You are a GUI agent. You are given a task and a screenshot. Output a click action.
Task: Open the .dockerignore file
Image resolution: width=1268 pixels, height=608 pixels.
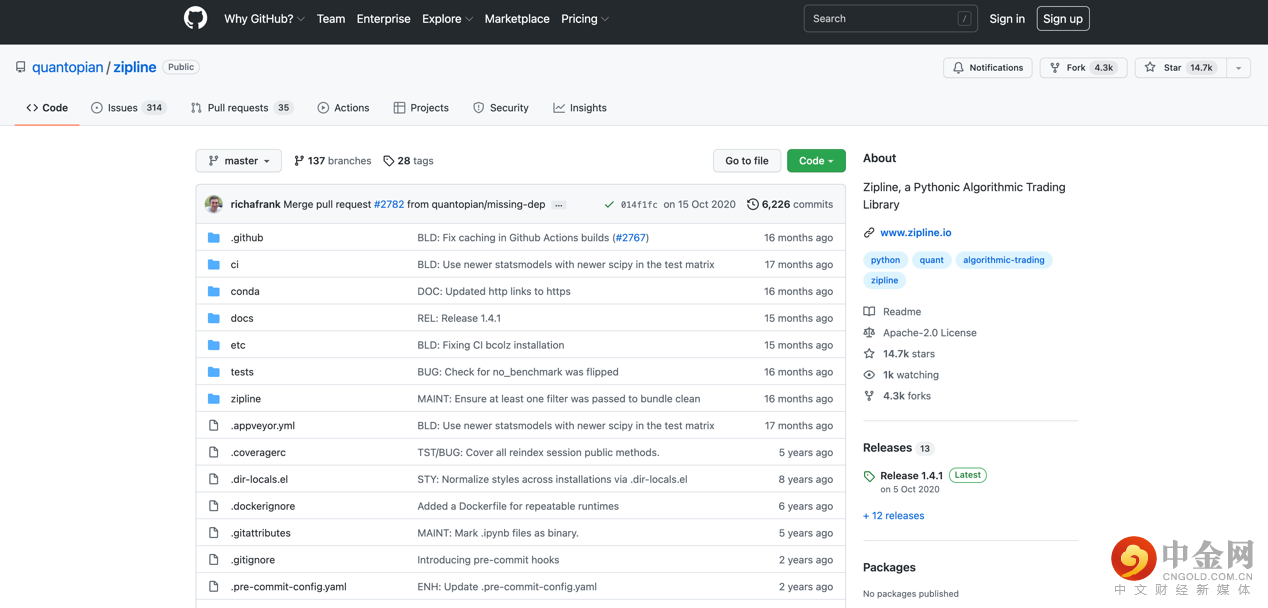pos(263,506)
